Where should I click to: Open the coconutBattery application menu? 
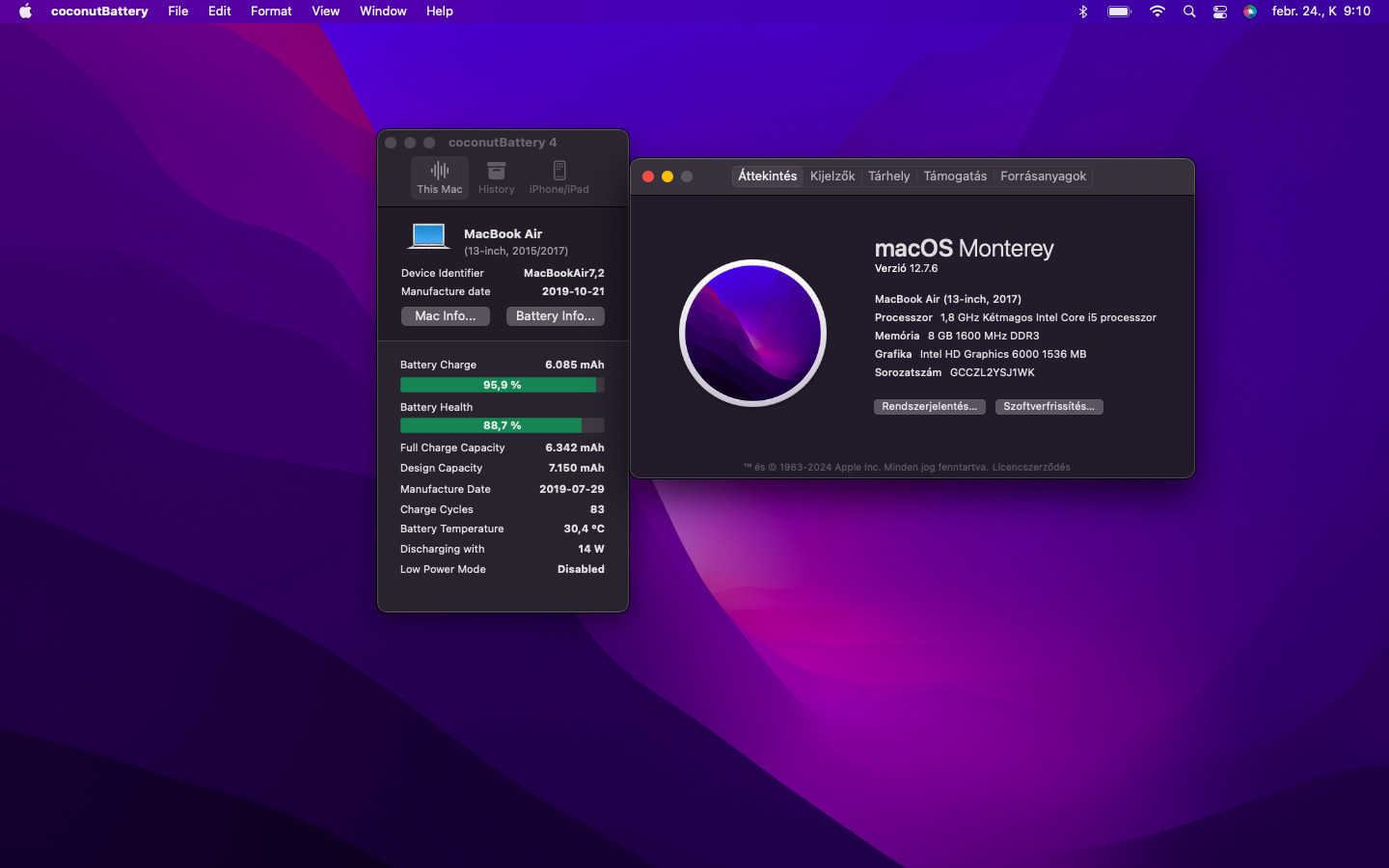pos(99,12)
